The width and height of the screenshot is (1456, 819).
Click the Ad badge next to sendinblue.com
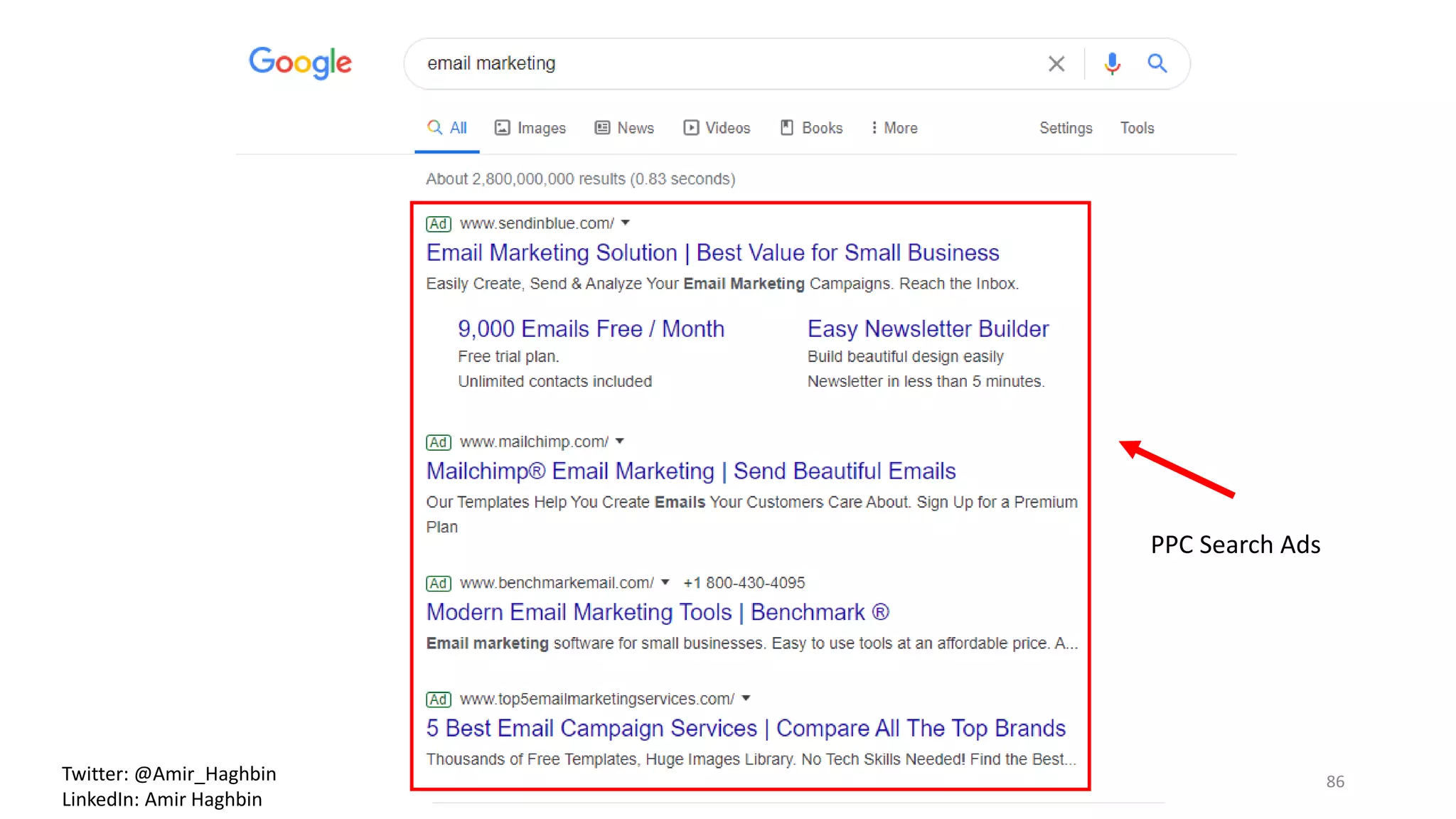[x=438, y=224]
